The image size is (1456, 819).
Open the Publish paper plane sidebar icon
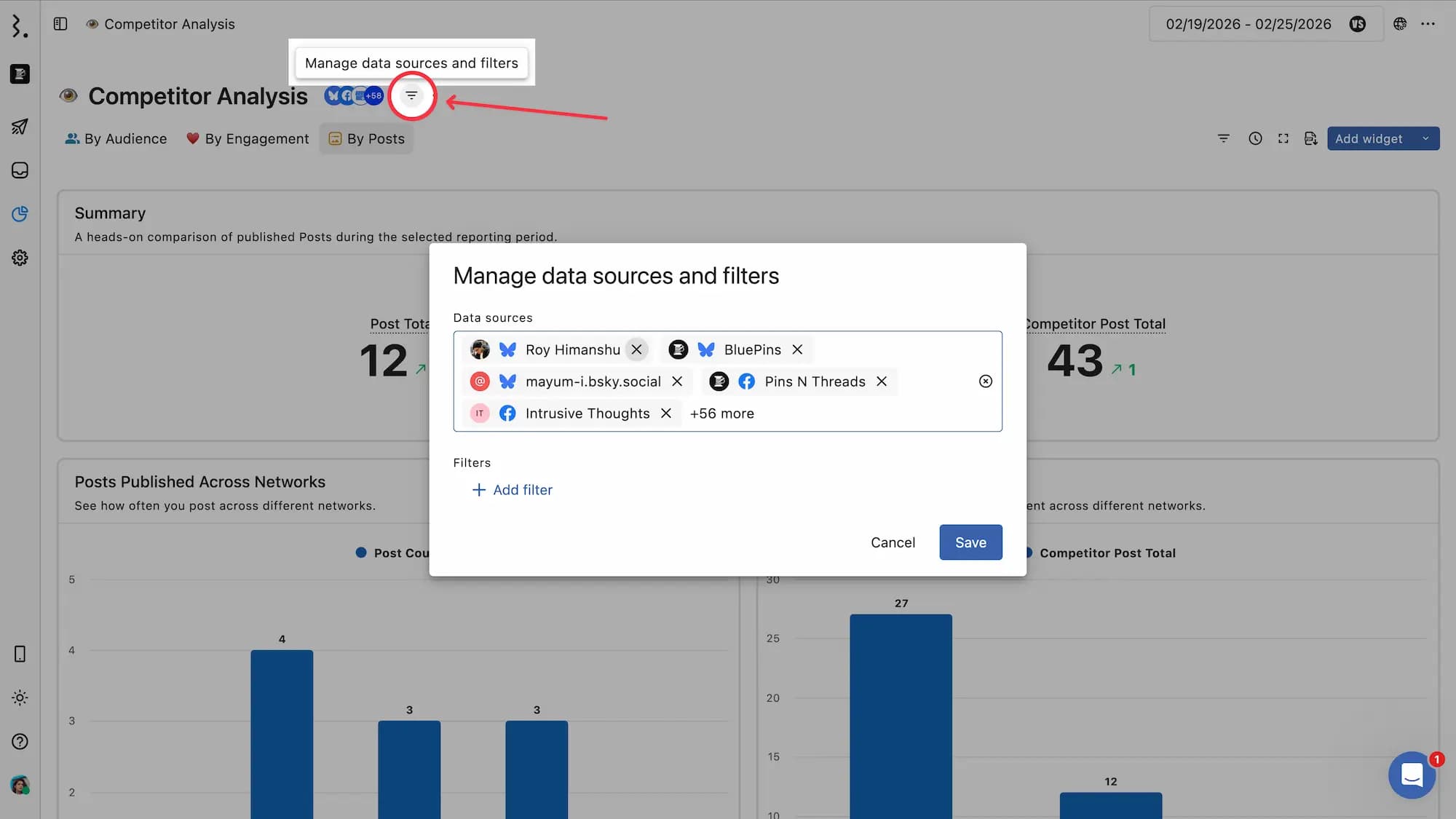tap(20, 127)
